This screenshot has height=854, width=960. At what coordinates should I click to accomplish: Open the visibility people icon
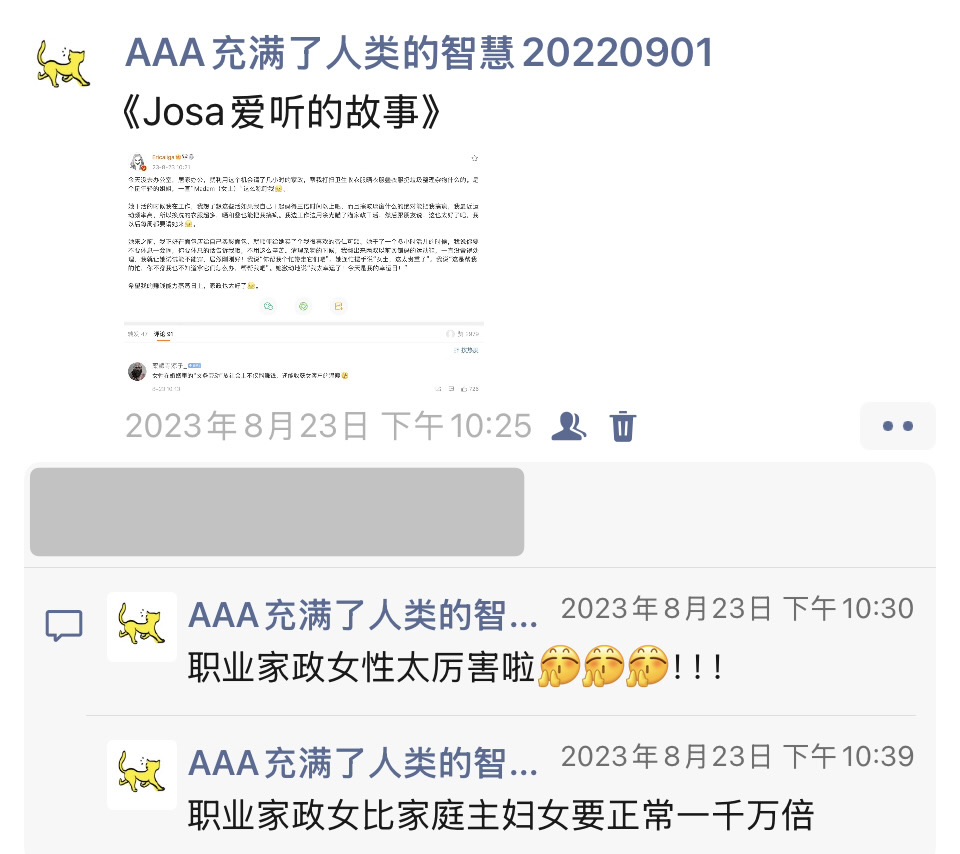click(568, 426)
